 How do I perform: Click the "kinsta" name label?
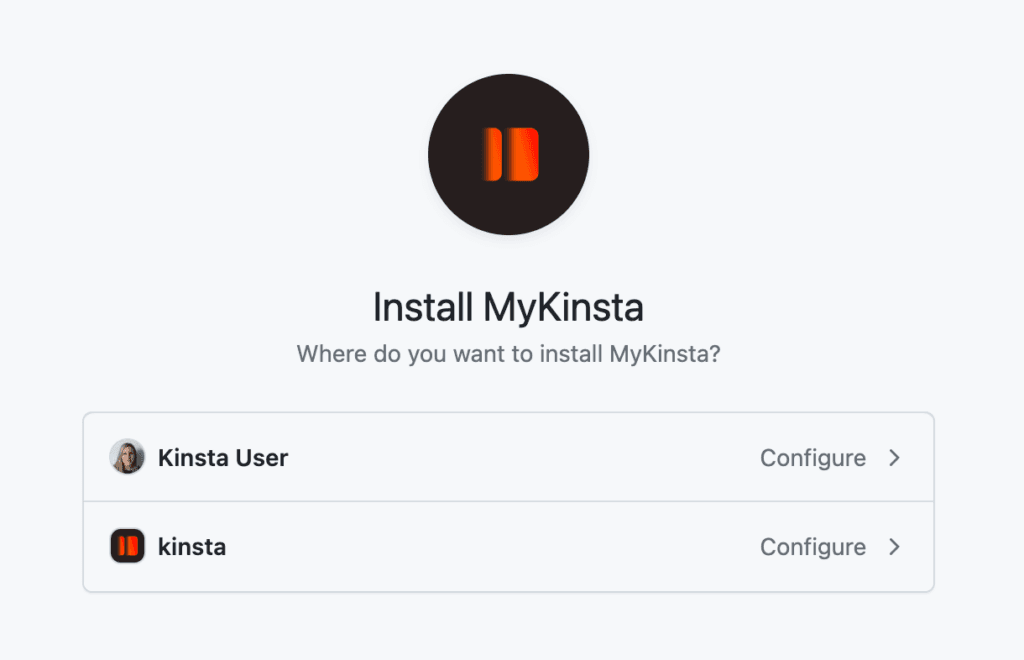click(x=191, y=547)
